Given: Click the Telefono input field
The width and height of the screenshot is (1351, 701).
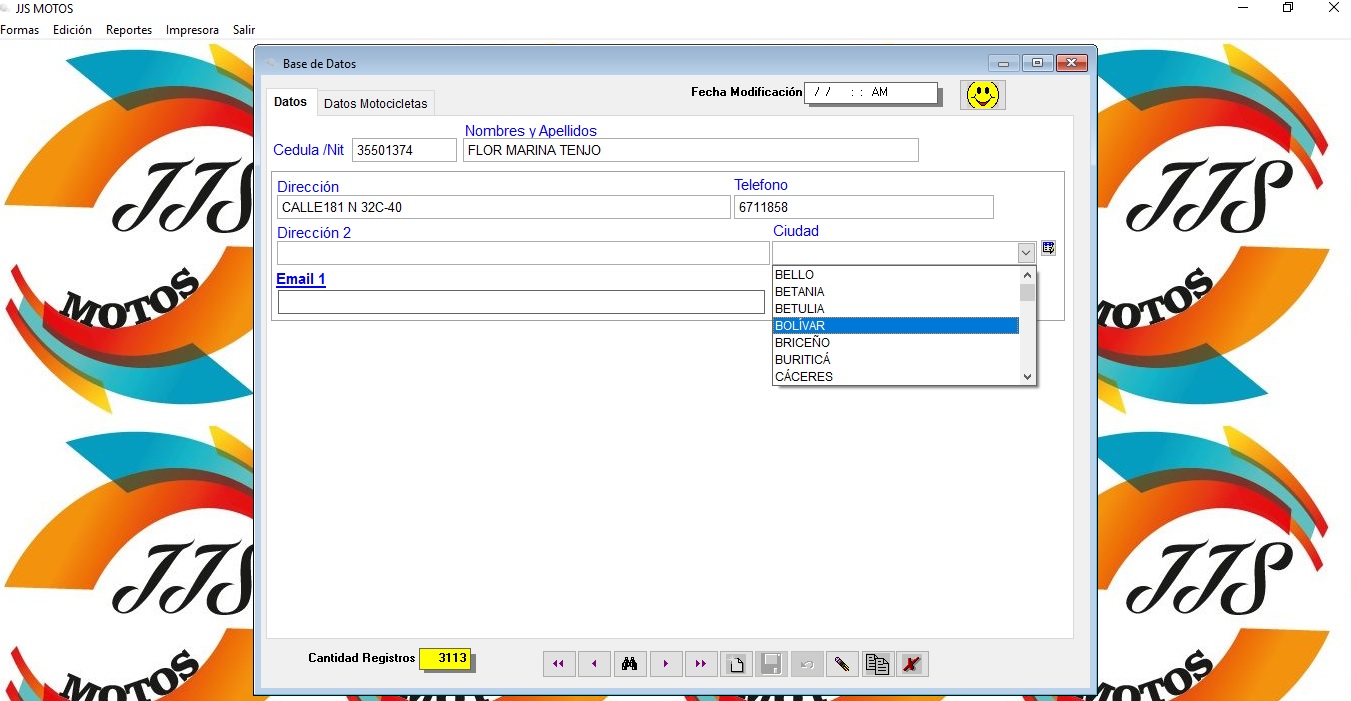Looking at the screenshot, I should pyautogui.click(x=864, y=207).
